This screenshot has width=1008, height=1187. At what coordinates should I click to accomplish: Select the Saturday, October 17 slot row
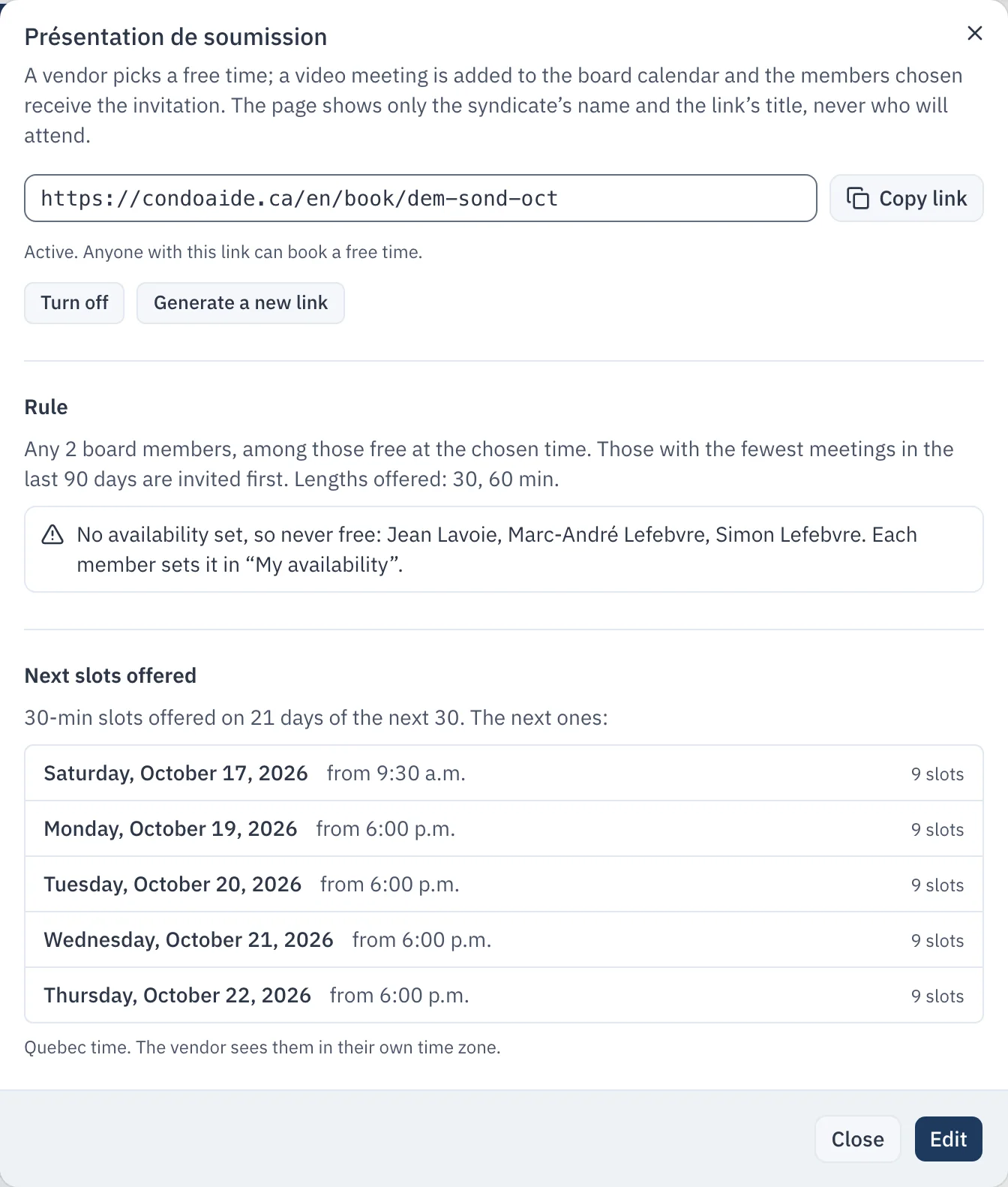[x=504, y=774]
